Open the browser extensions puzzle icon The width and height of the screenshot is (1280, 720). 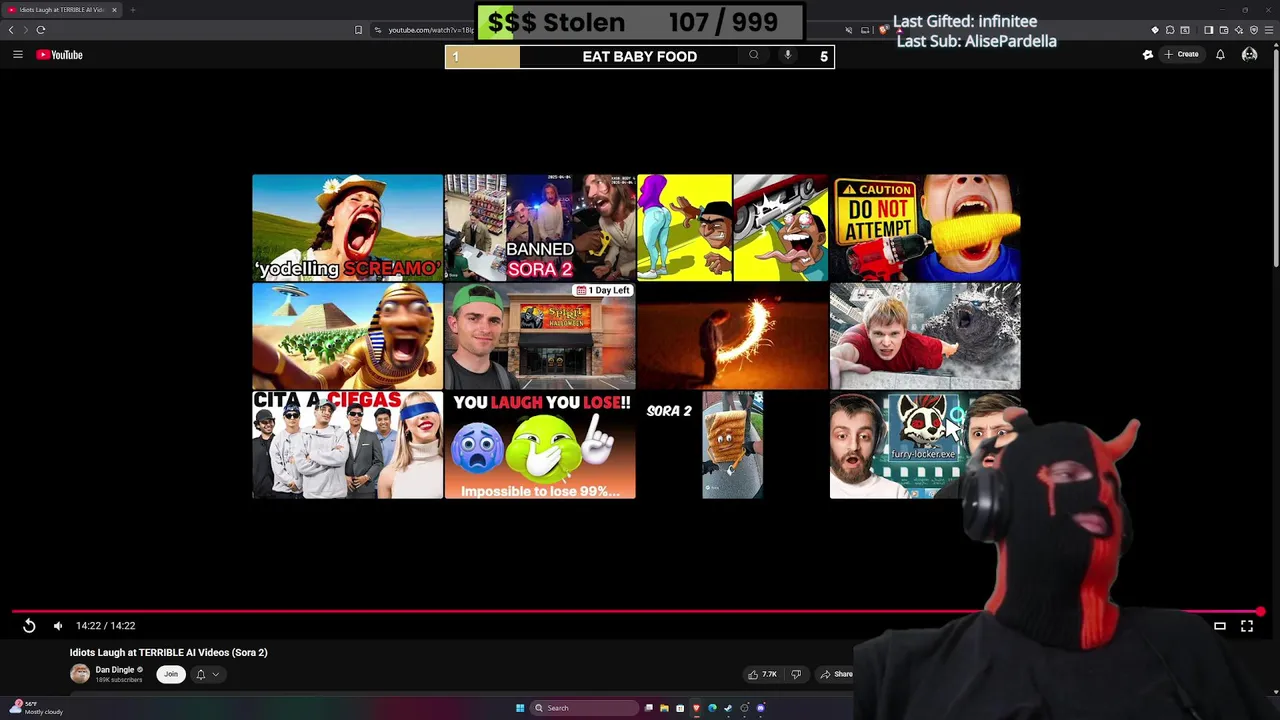1170,30
